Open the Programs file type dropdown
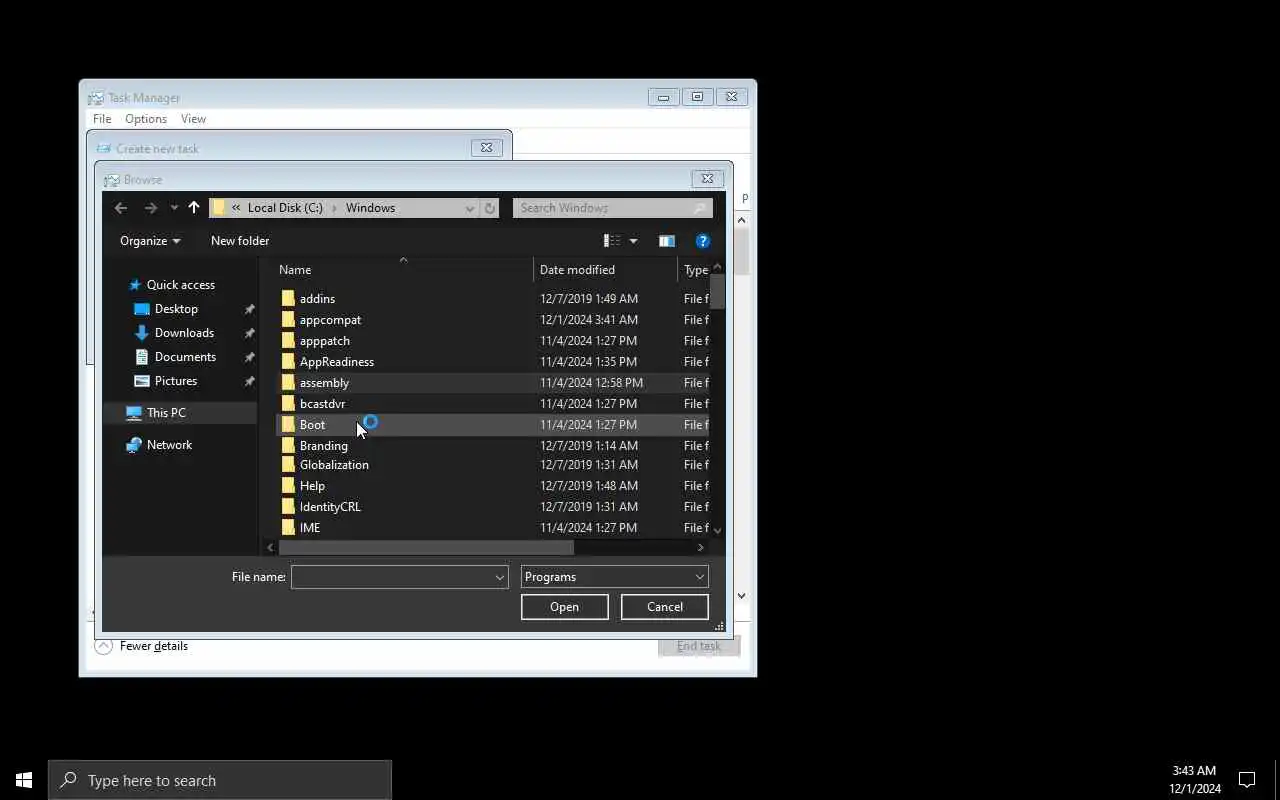This screenshot has width=1280, height=800. click(x=615, y=577)
